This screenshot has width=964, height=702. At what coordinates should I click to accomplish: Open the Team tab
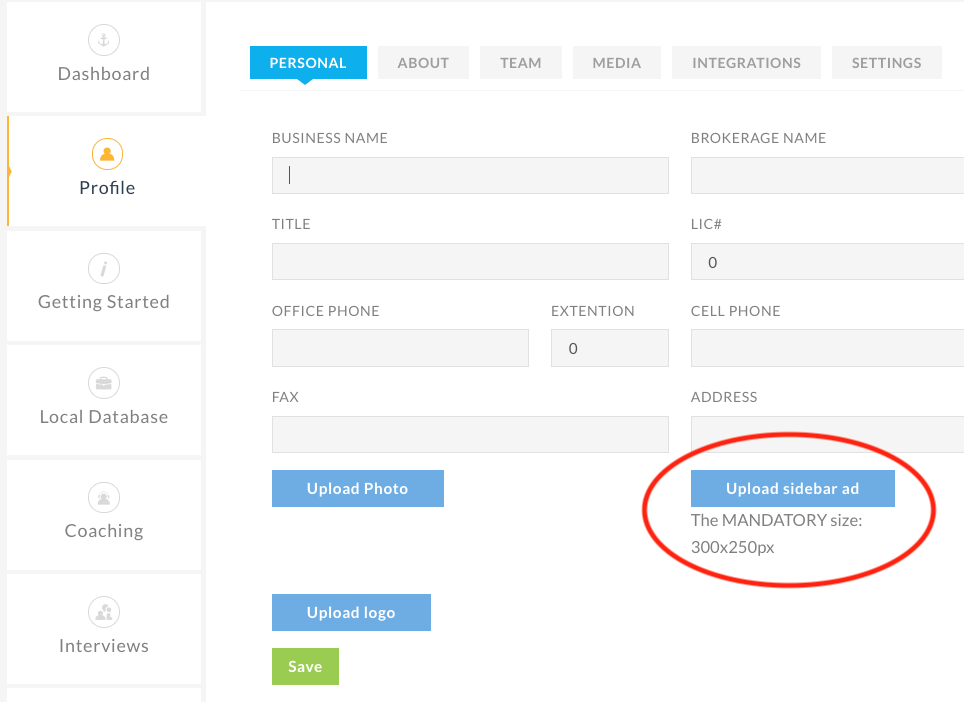(x=521, y=63)
